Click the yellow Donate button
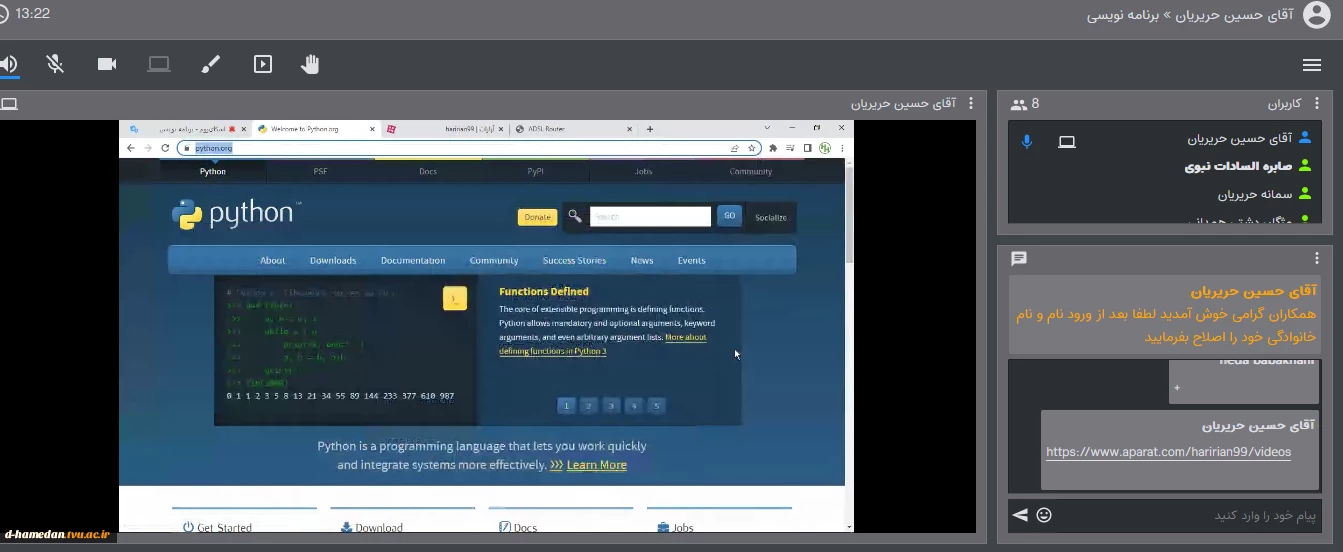This screenshot has width=1343, height=552. point(537,217)
